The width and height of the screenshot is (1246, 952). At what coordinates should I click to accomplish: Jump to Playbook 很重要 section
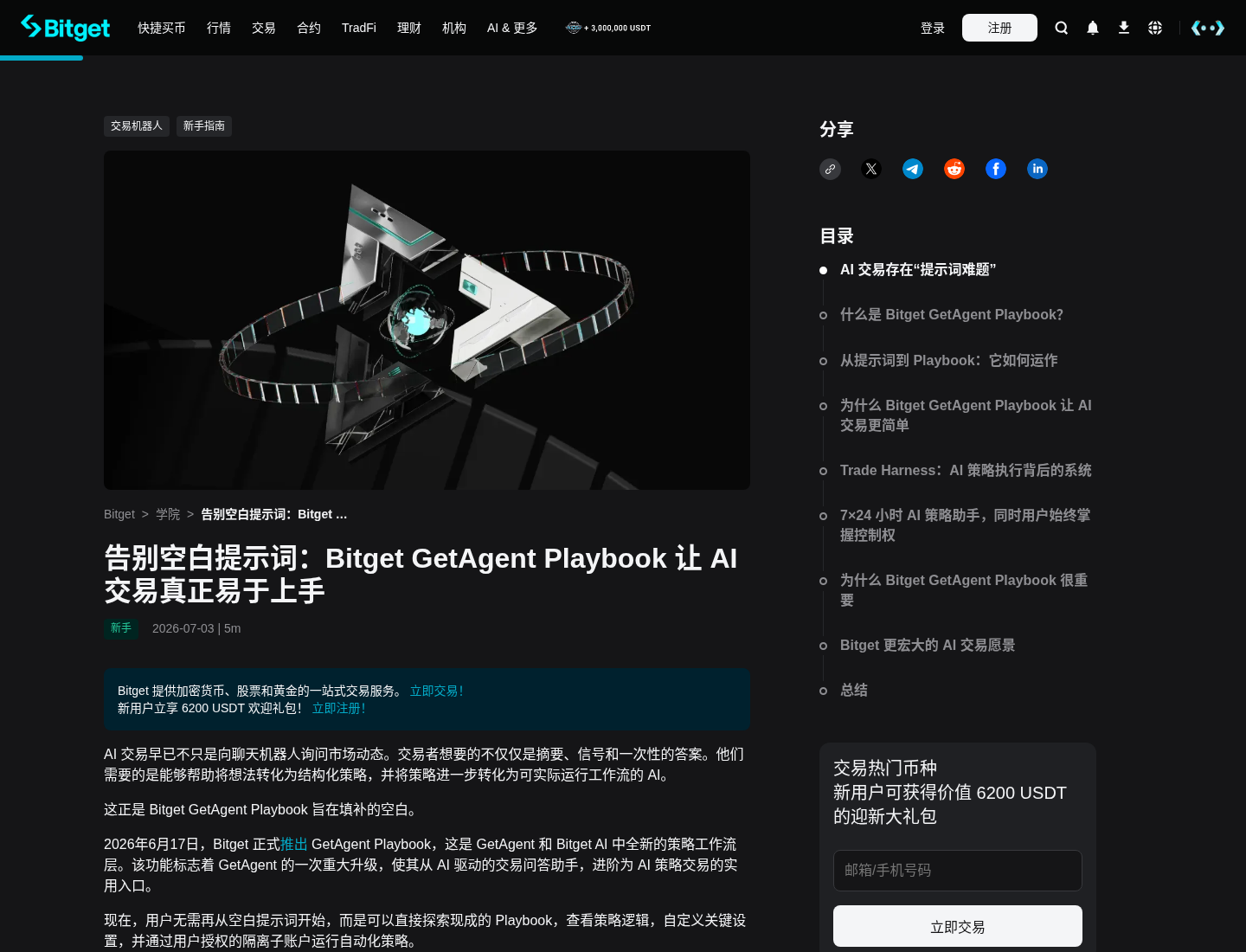pos(964,590)
